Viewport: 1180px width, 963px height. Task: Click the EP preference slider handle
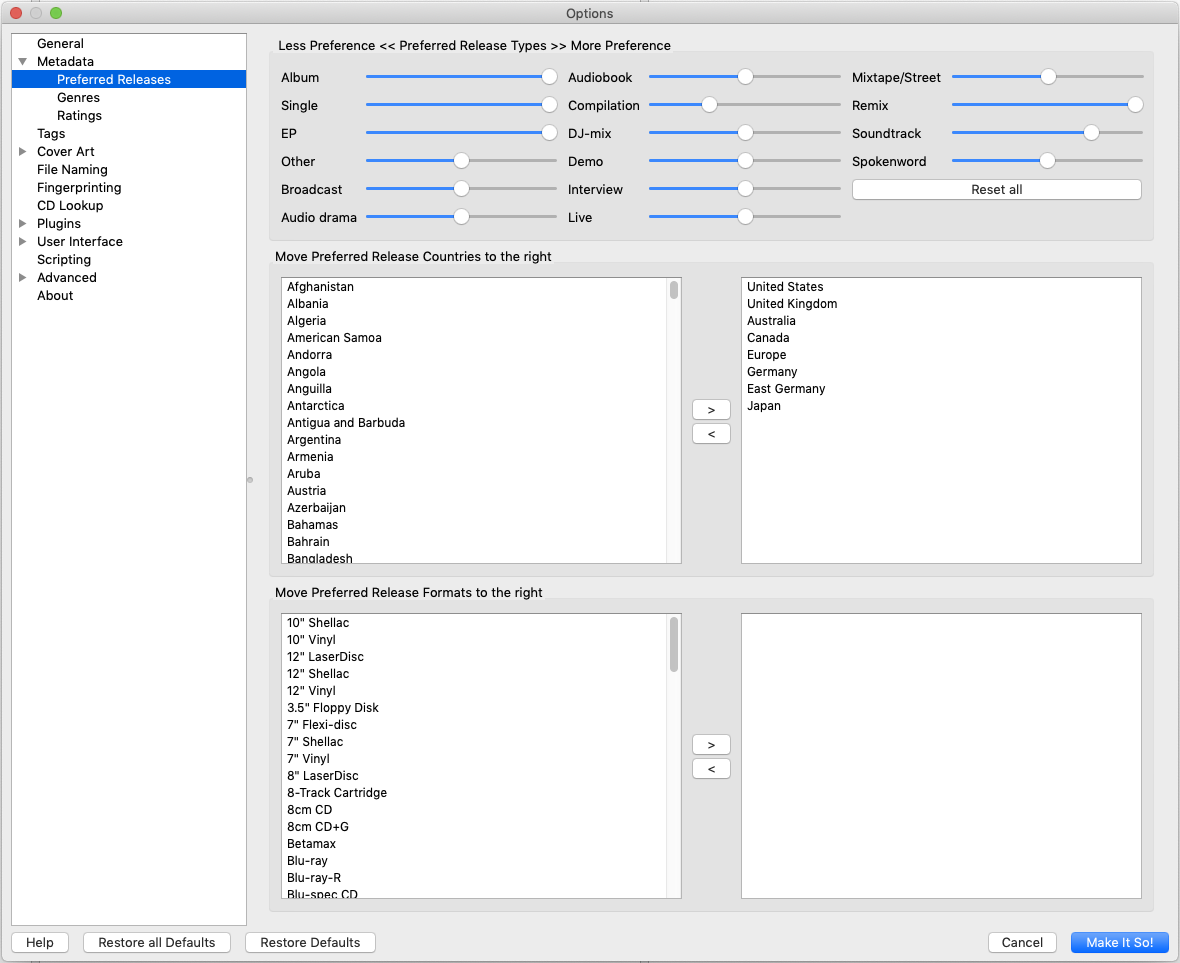coord(549,132)
